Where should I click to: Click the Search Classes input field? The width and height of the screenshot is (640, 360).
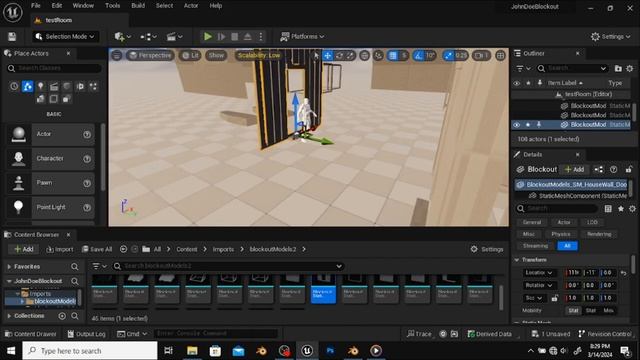coord(53,68)
